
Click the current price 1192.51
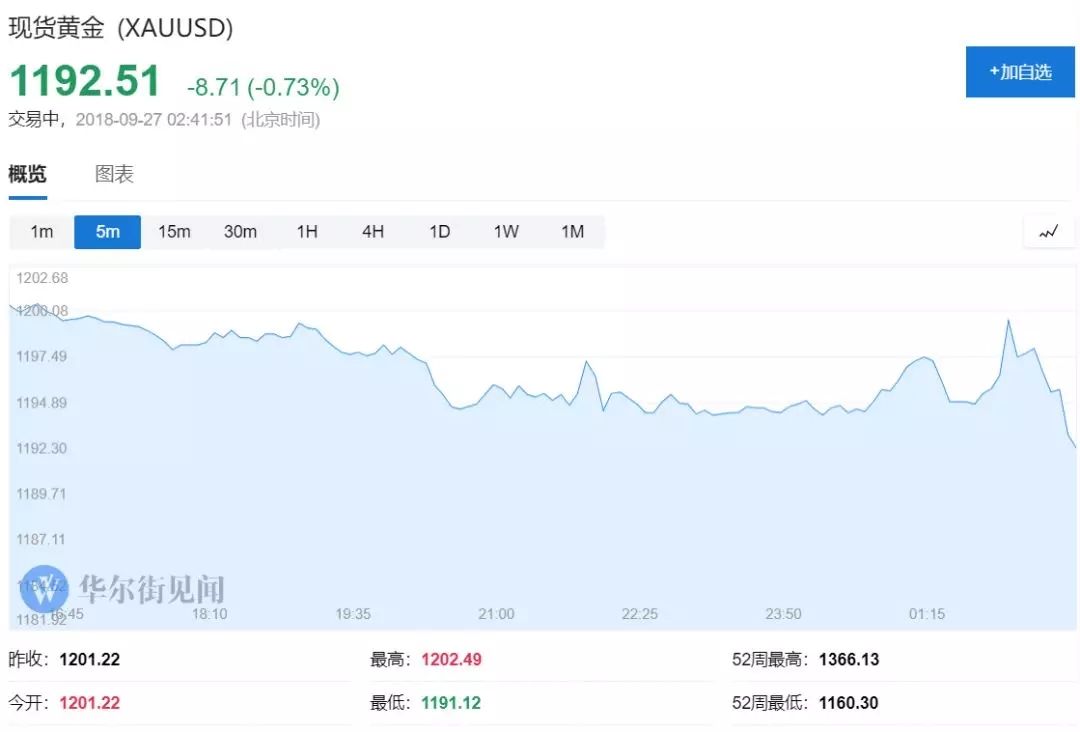tap(85, 82)
